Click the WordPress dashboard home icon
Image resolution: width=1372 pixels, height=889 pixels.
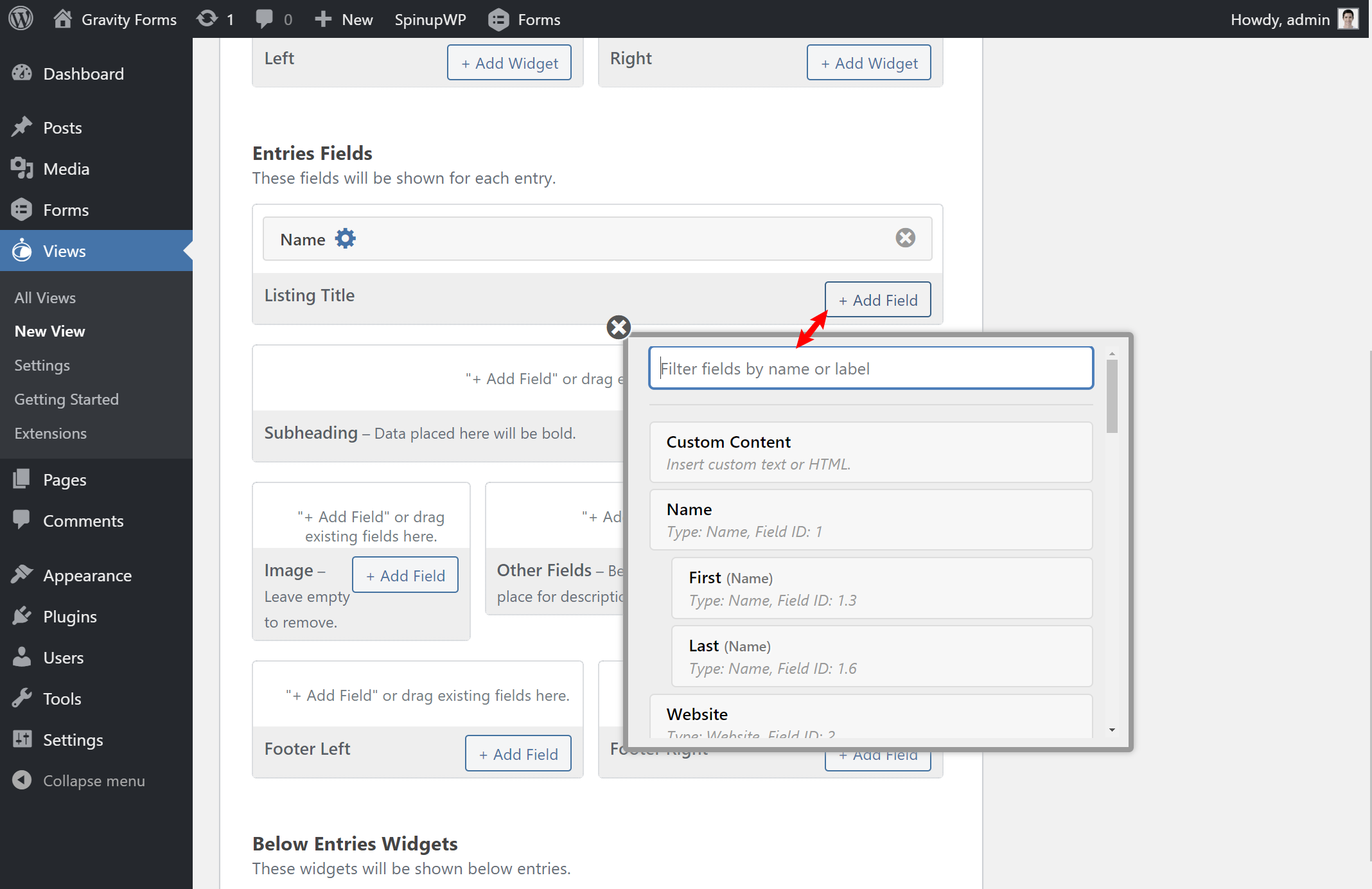62,19
